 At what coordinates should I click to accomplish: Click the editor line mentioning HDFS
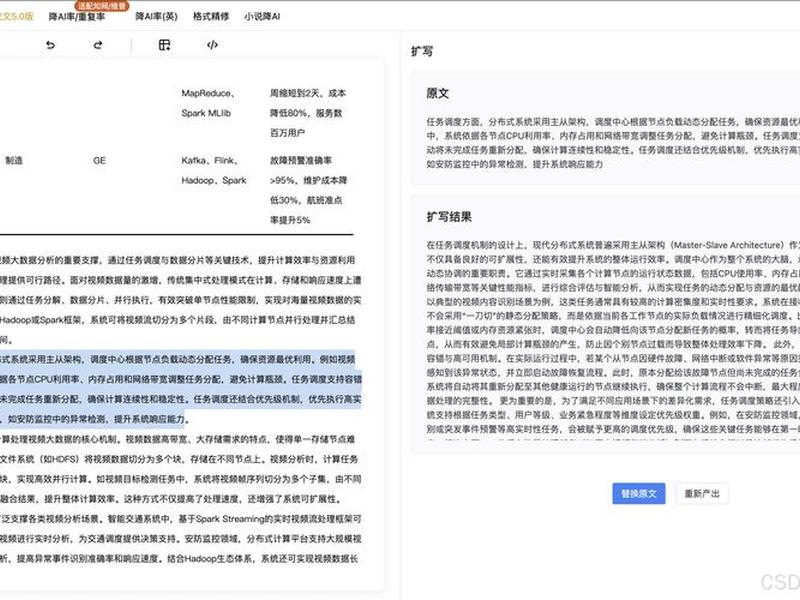(179, 459)
